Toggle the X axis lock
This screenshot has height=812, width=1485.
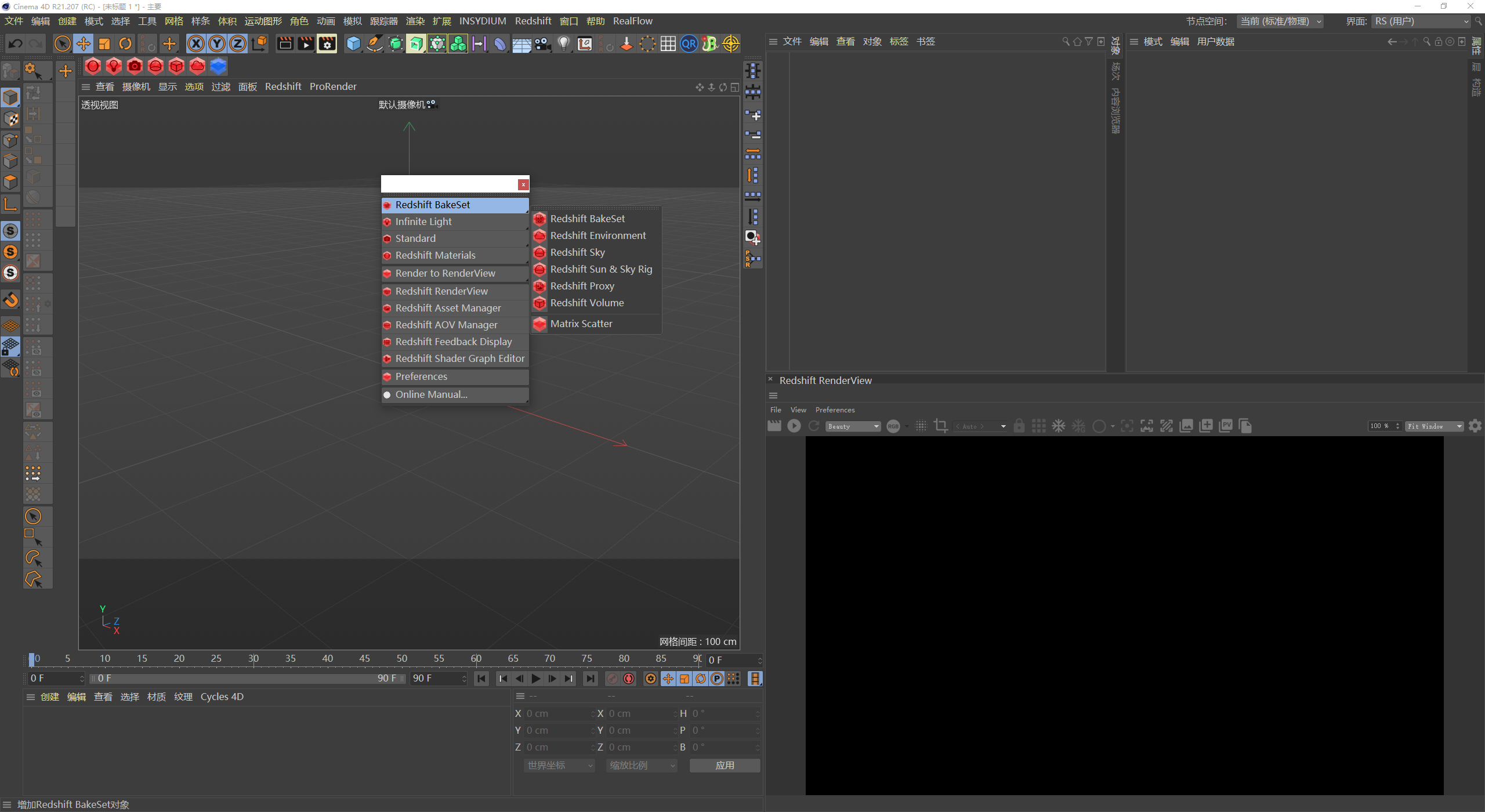coord(196,44)
